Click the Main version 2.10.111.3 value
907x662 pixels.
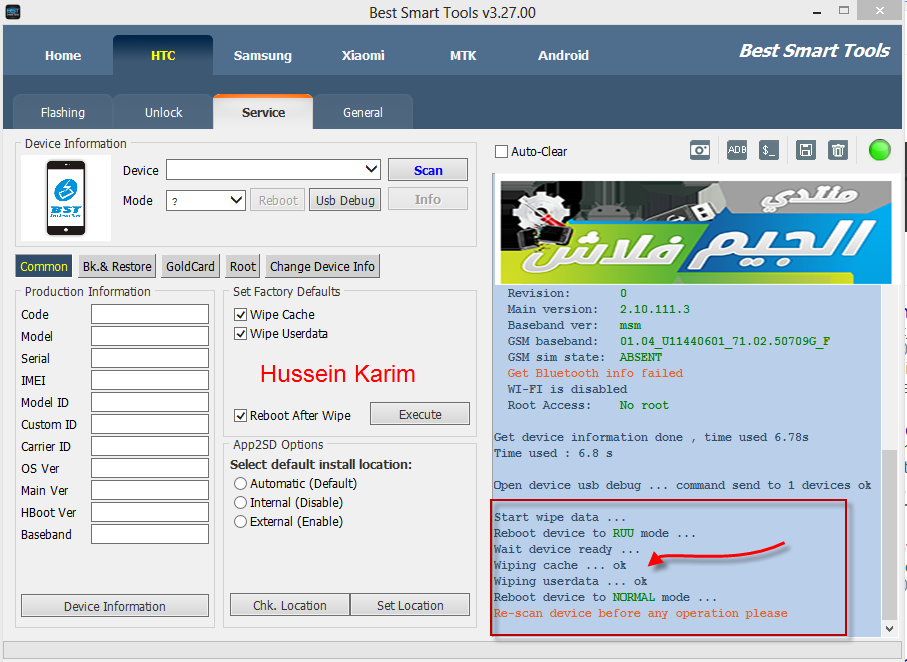pos(654,310)
